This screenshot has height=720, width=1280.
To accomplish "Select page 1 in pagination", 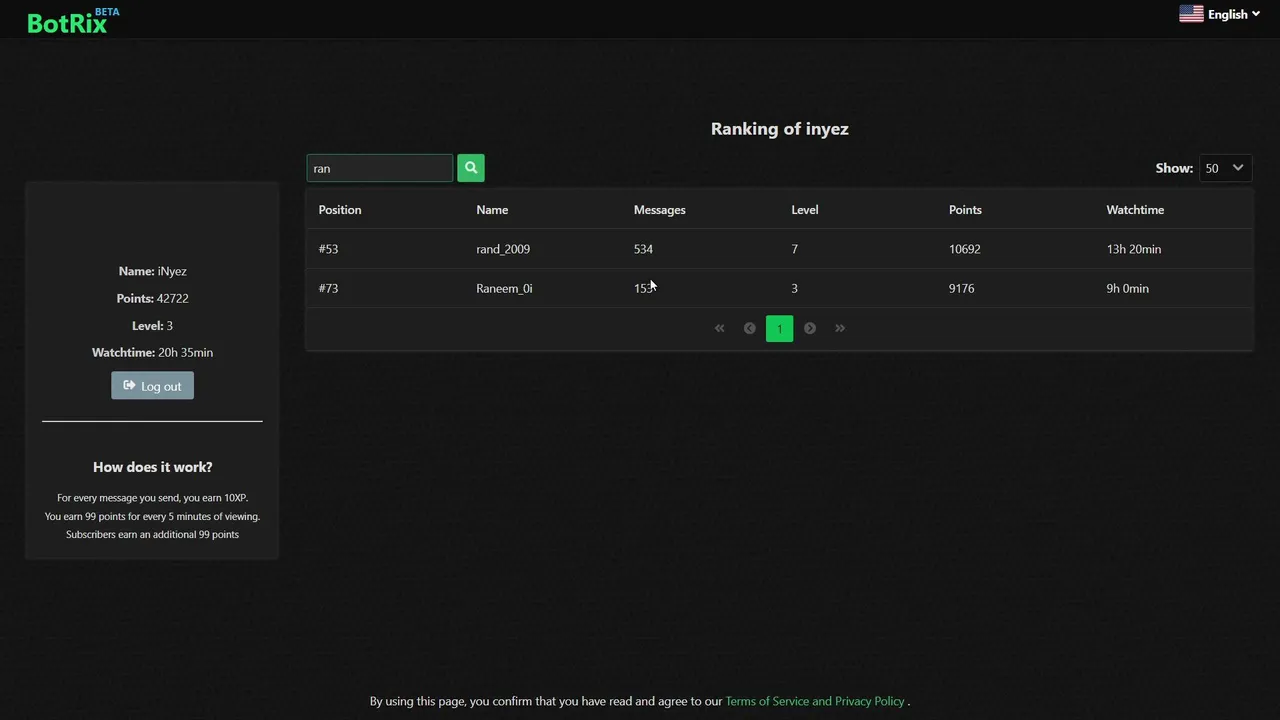I will coord(780,328).
